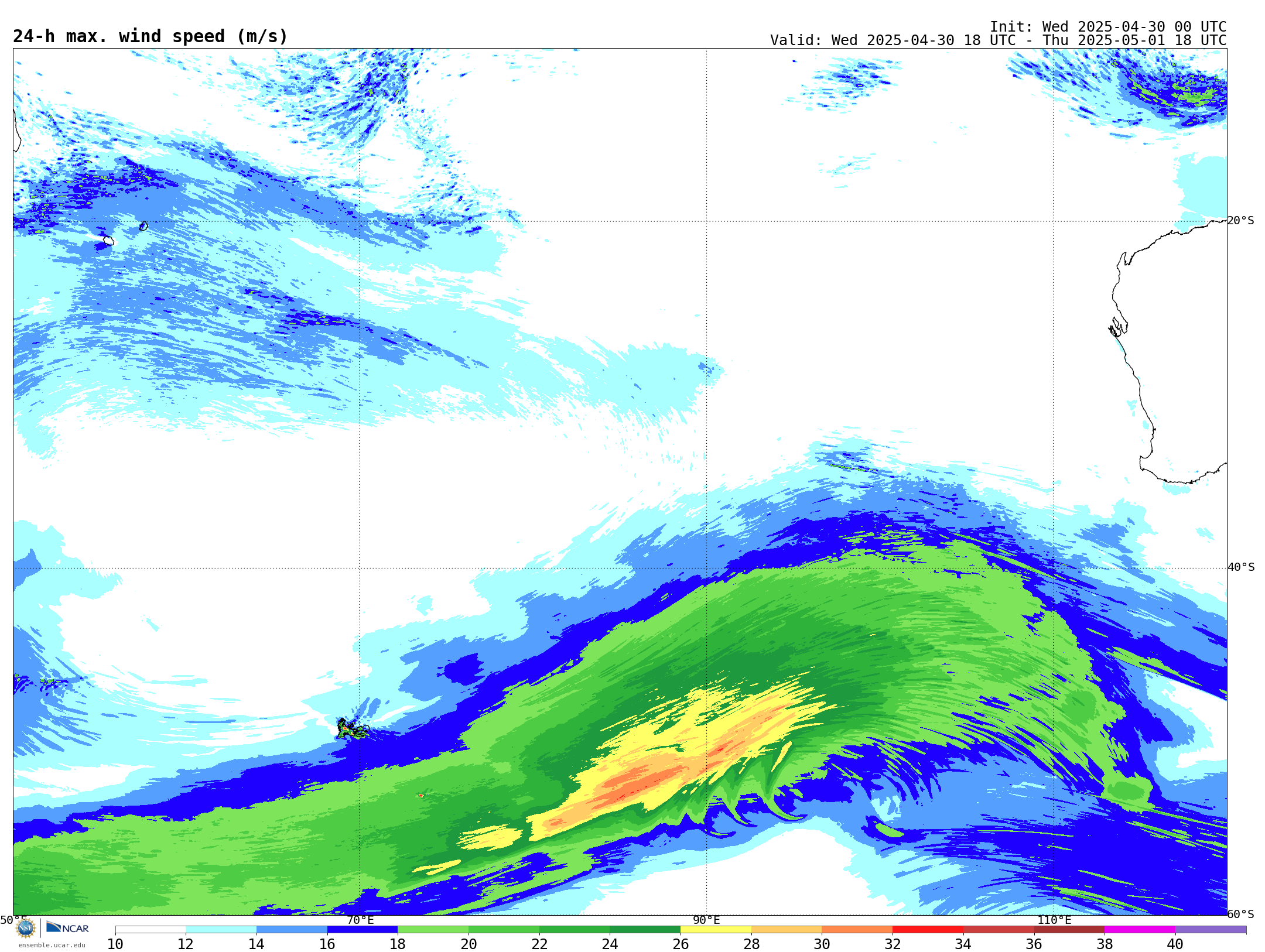Pick the light blue 14–16 m/s colorbar segment
The image size is (1265, 952).
[x=292, y=930]
